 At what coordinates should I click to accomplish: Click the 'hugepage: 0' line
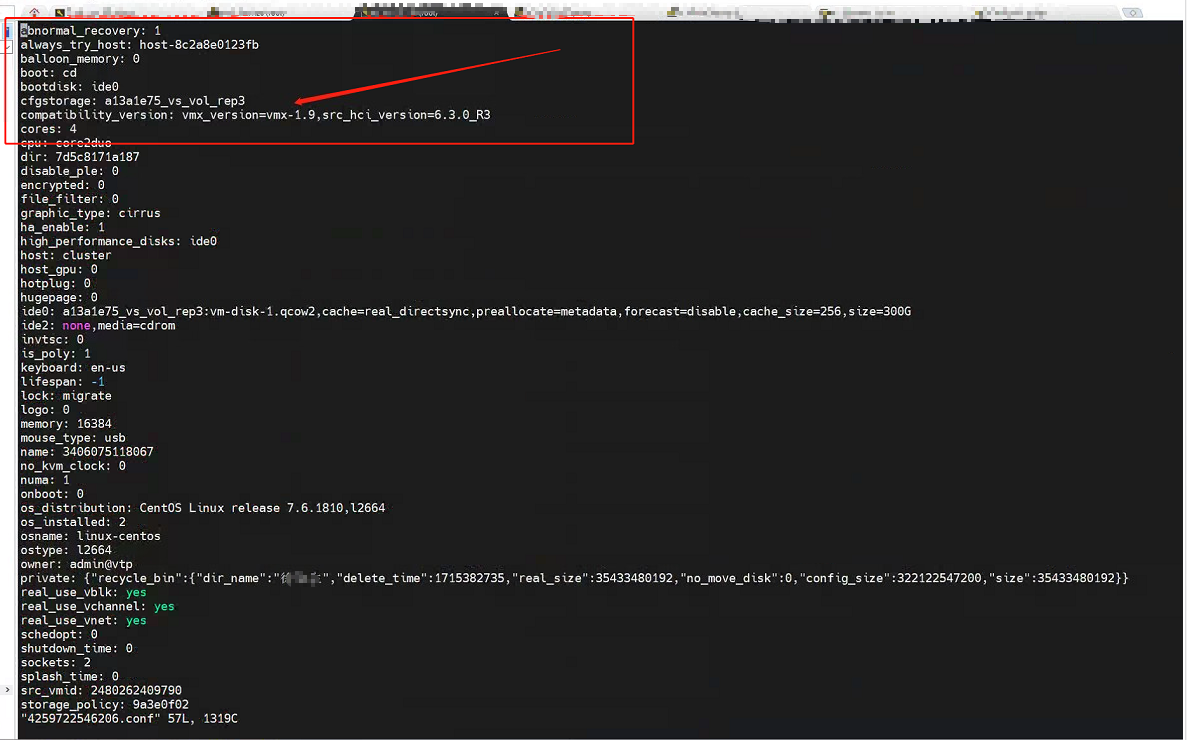59,297
